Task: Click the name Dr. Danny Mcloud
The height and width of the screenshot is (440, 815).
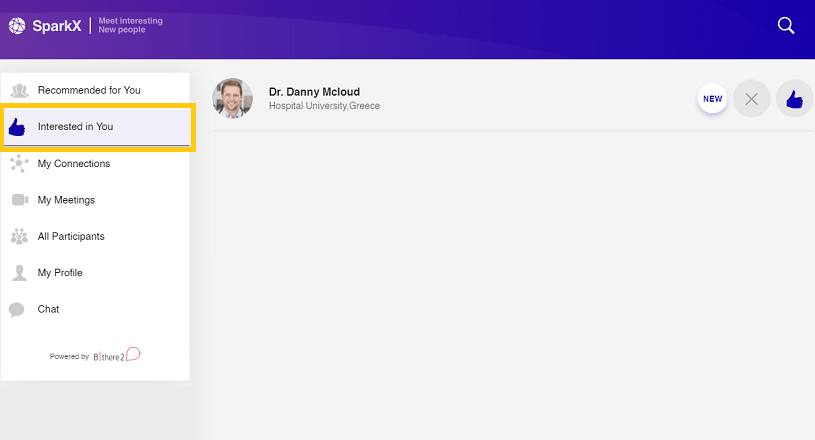Action: [314, 92]
